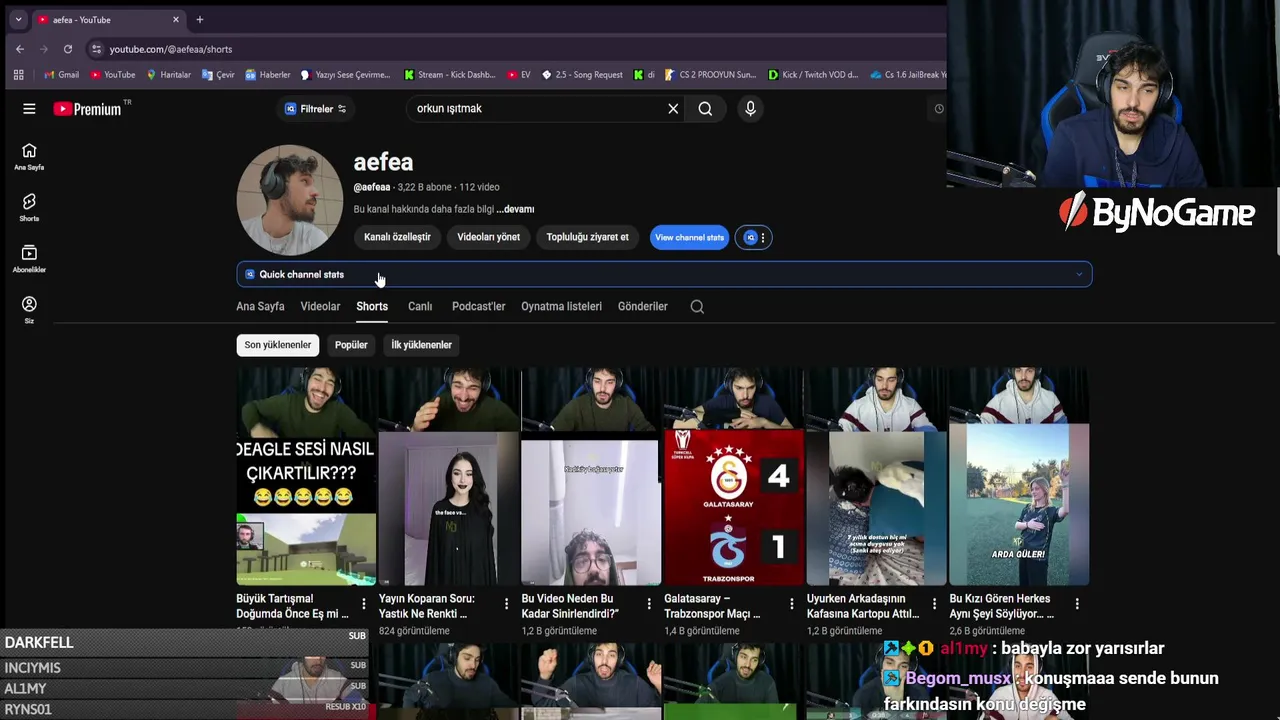1280x720 pixels.
Task: Click the YouTube Premium logo
Action: [x=88, y=109]
